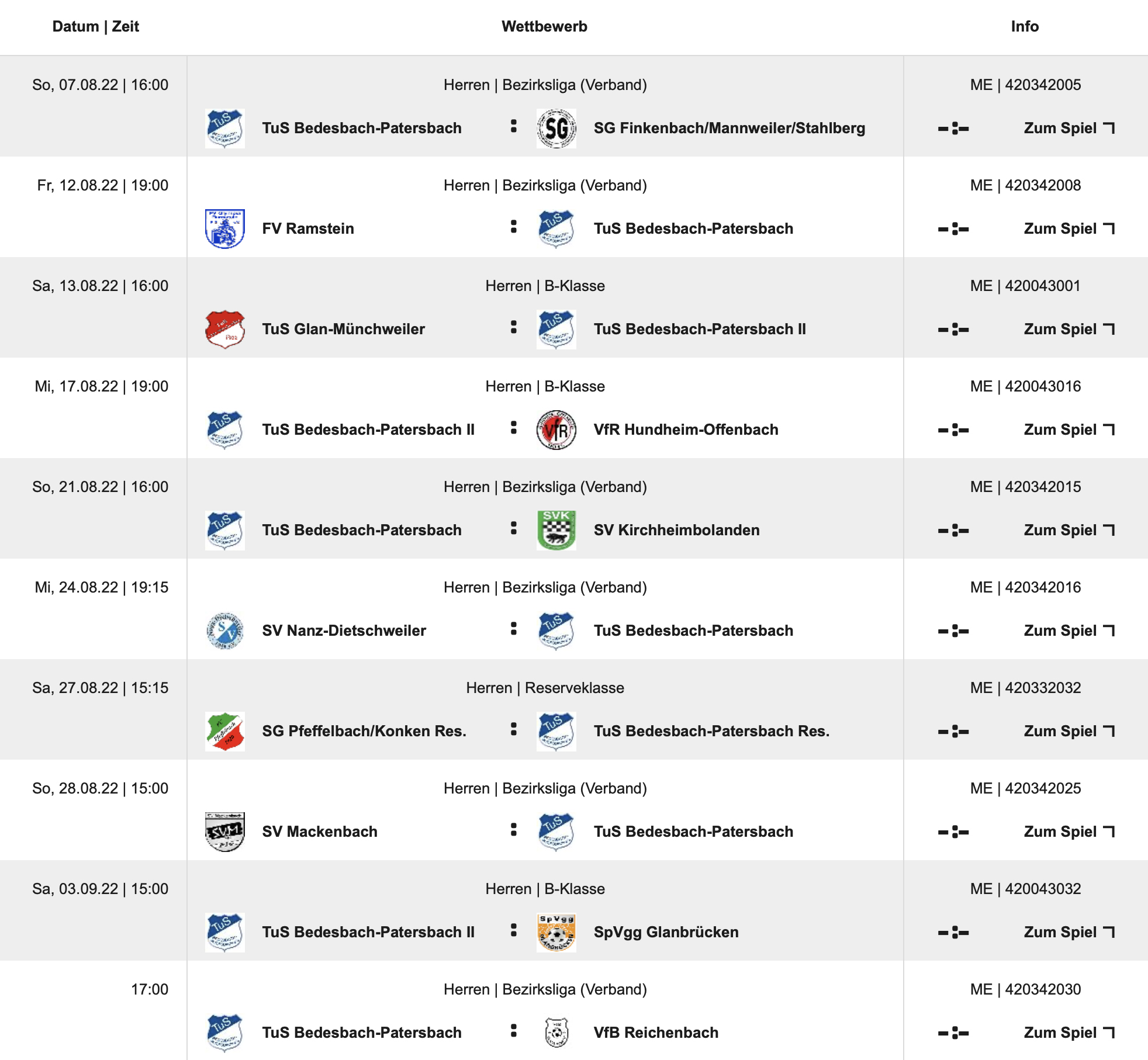Open Zum Spiel for match 420342005
1148x1060 pixels.
[x=1069, y=129]
